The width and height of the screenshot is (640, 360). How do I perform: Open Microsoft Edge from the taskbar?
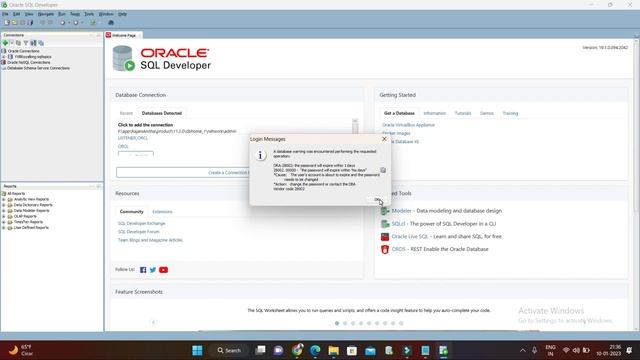pos(315,350)
